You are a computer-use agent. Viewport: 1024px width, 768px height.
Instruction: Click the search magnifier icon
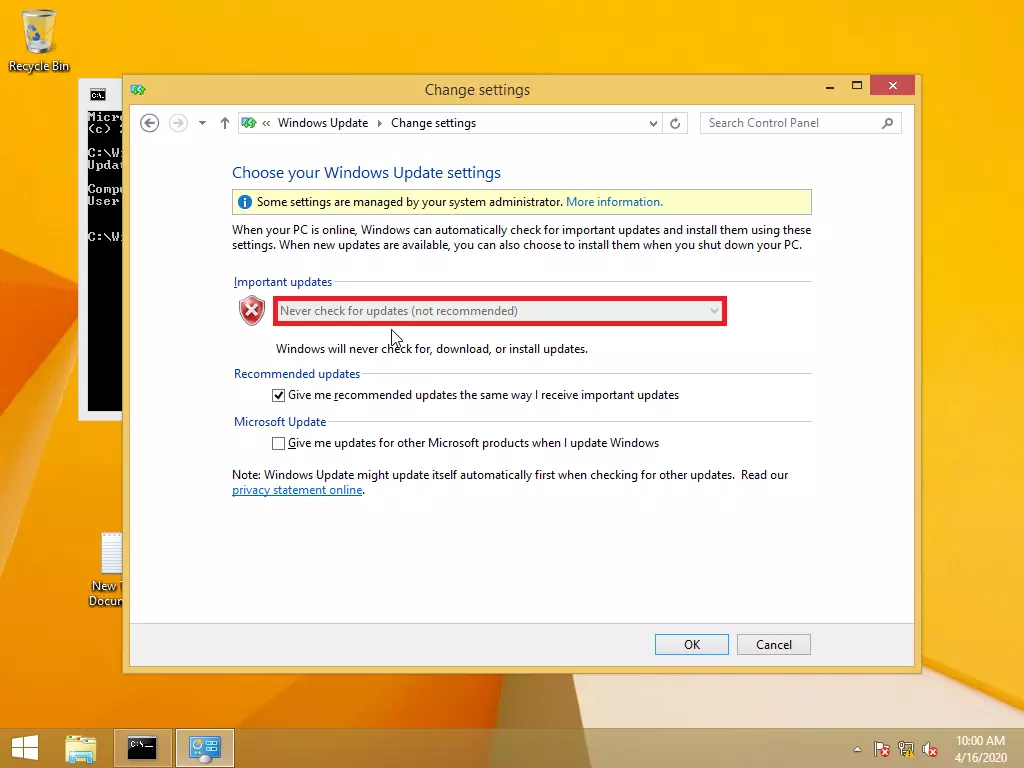click(887, 123)
